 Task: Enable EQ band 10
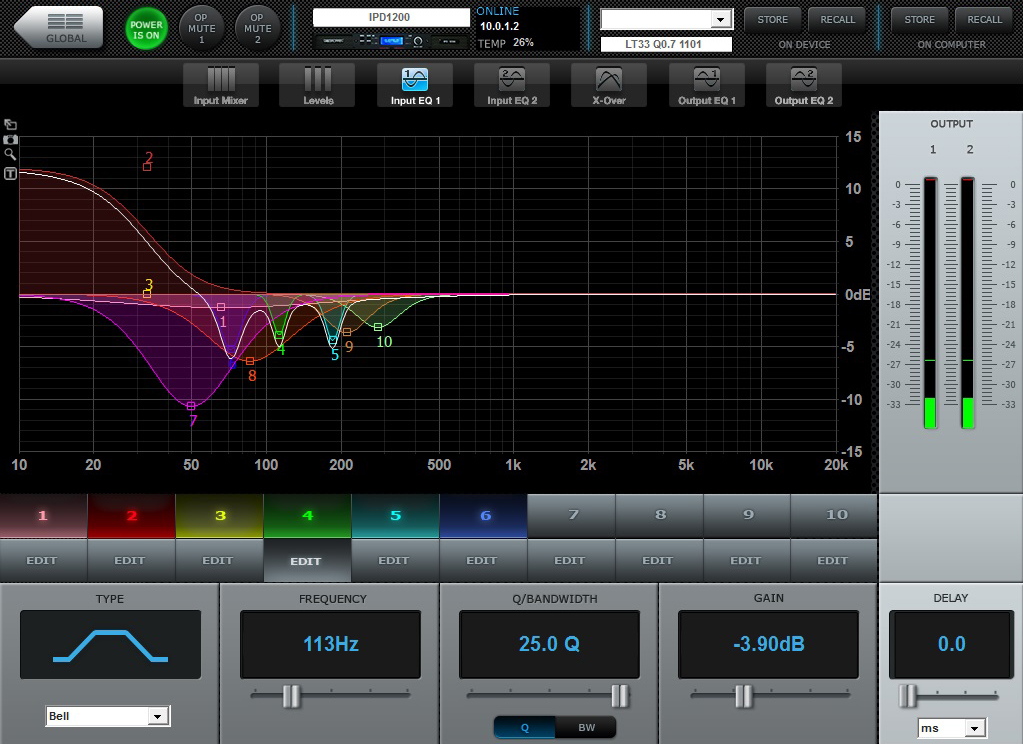point(834,516)
